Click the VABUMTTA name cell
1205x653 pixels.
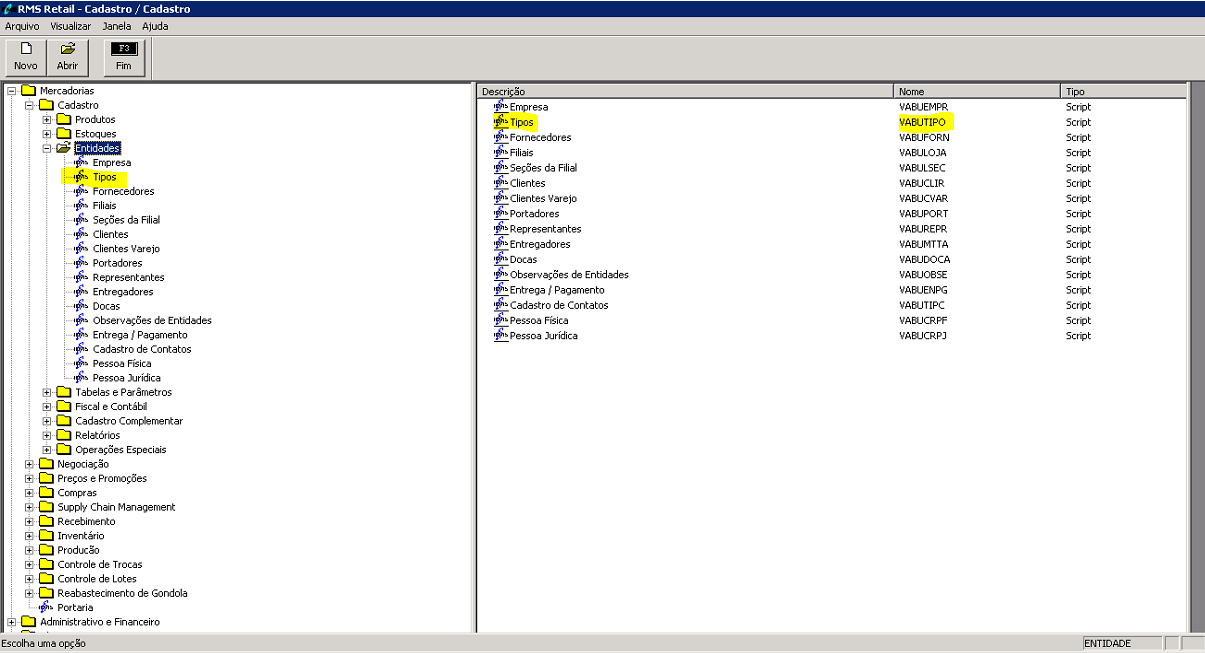click(x=924, y=244)
